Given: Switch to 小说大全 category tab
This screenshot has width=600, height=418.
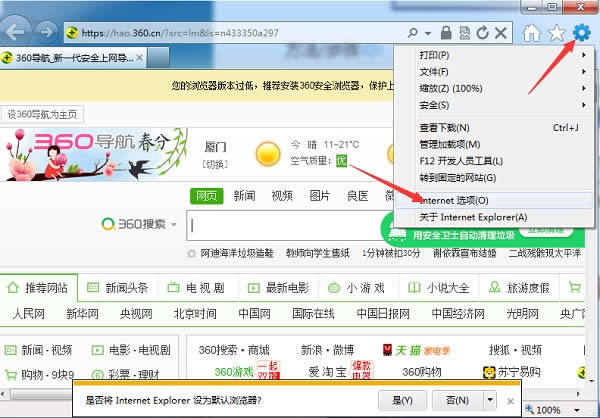Looking at the screenshot, I should coord(439,287).
